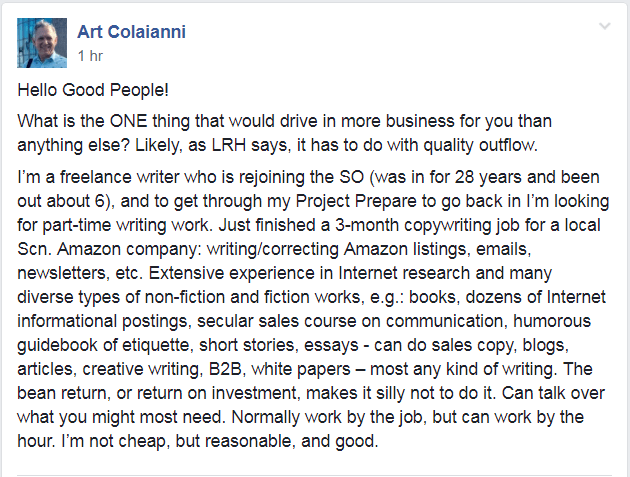The height and width of the screenshot is (477, 630).
Task: Expand the post options chevron menu
Action: pos(605,27)
